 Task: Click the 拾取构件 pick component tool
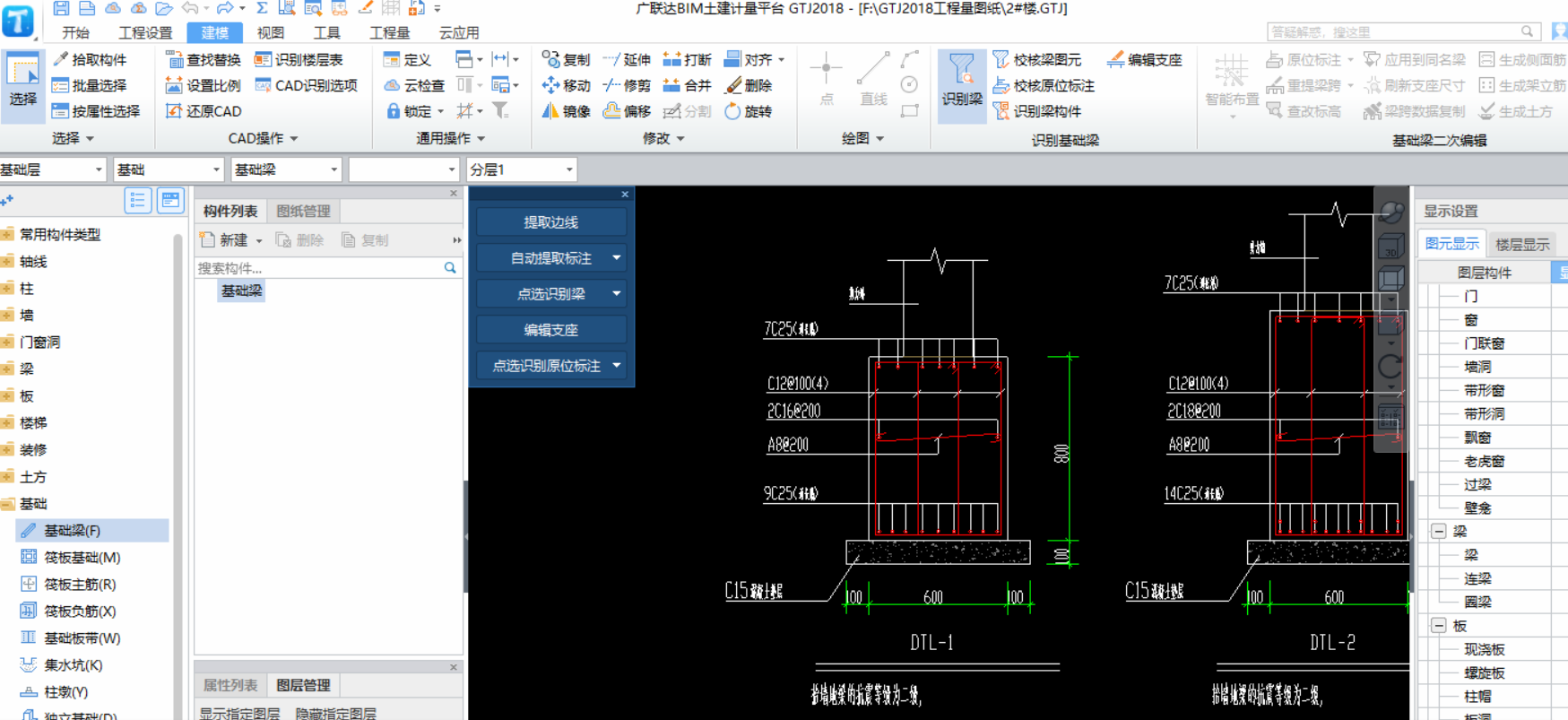tap(90, 59)
